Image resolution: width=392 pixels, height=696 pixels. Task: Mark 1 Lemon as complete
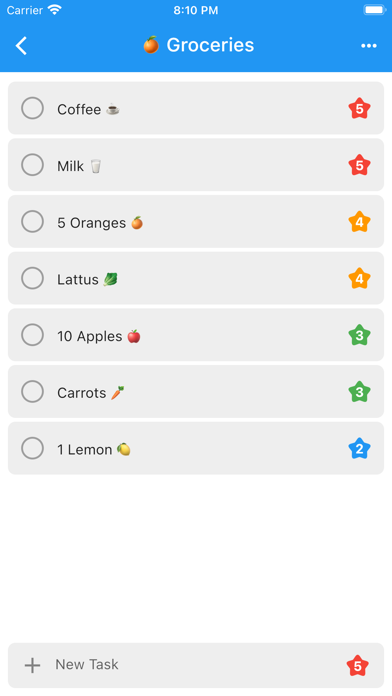coord(32,449)
